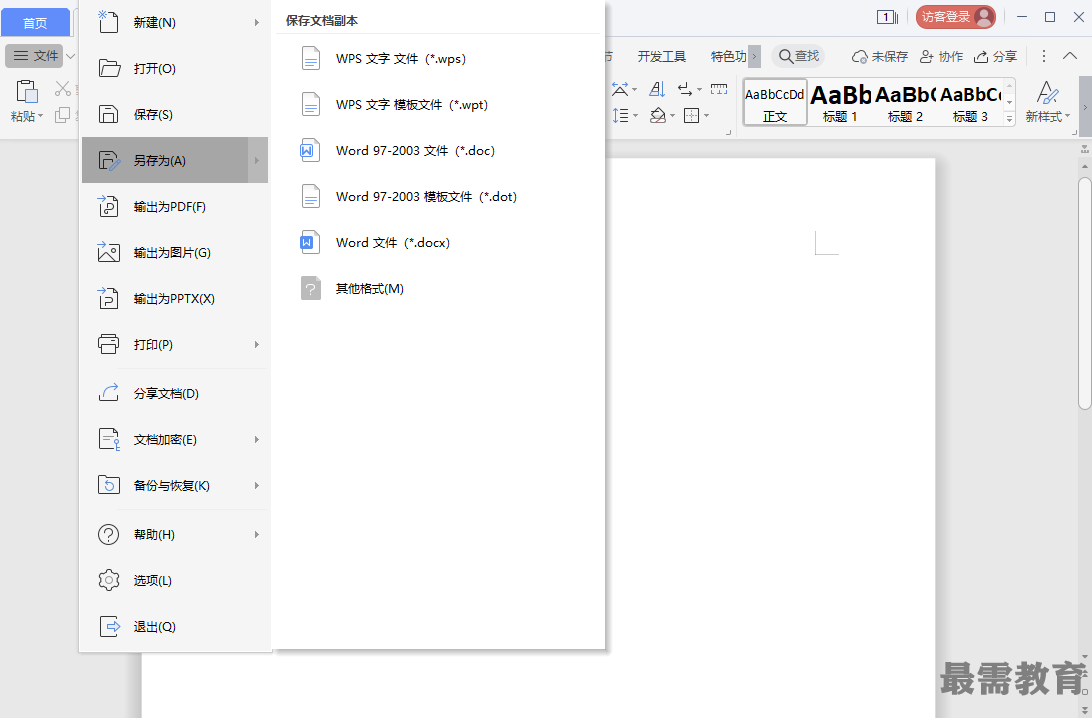Expand the 另存为(A) submenu arrow
This screenshot has width=1092, height=718.
click(x=256, y=160)
